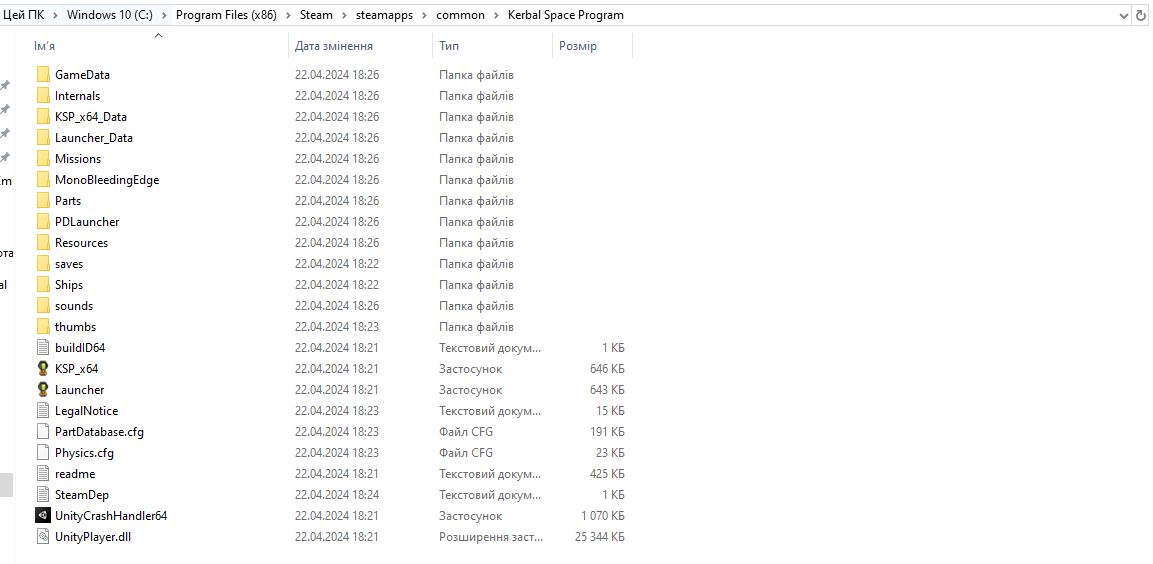Screen dimensions: 1153x564
Task: Click the 191 КБ size value
Action: click(607, 432)
